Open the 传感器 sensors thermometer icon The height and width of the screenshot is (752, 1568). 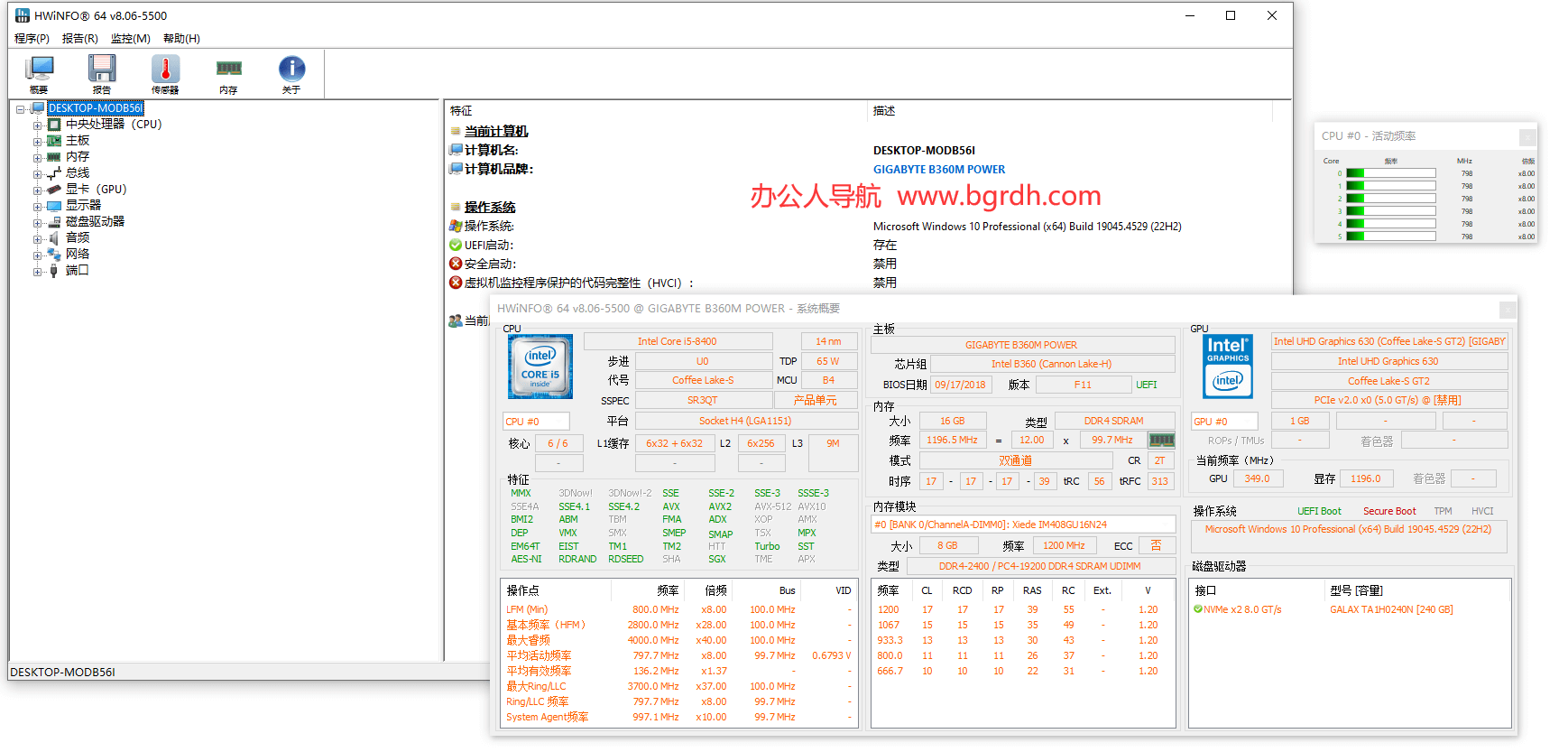coord(165,73)
